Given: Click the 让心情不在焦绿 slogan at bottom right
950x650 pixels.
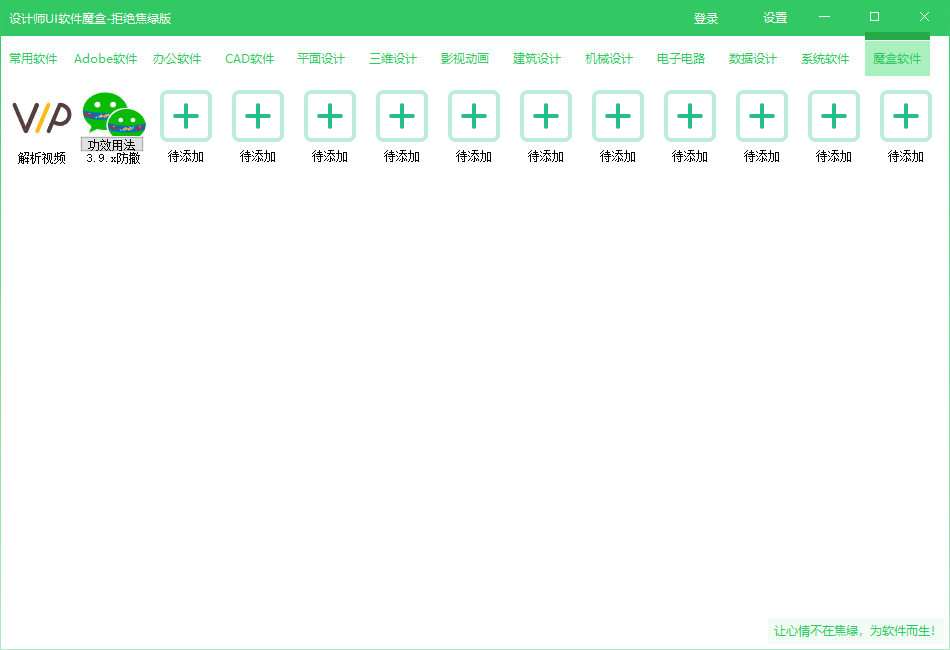Looking at the screenshot, I should pos(855,631).
